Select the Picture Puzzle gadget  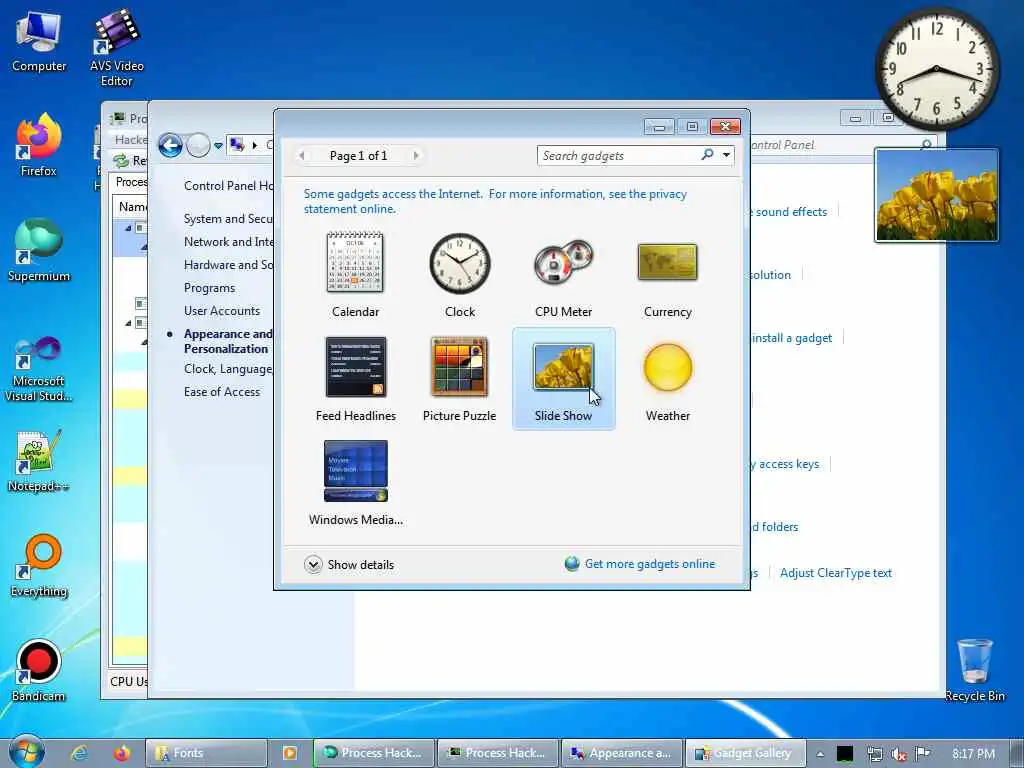click(x=460, y=379)
